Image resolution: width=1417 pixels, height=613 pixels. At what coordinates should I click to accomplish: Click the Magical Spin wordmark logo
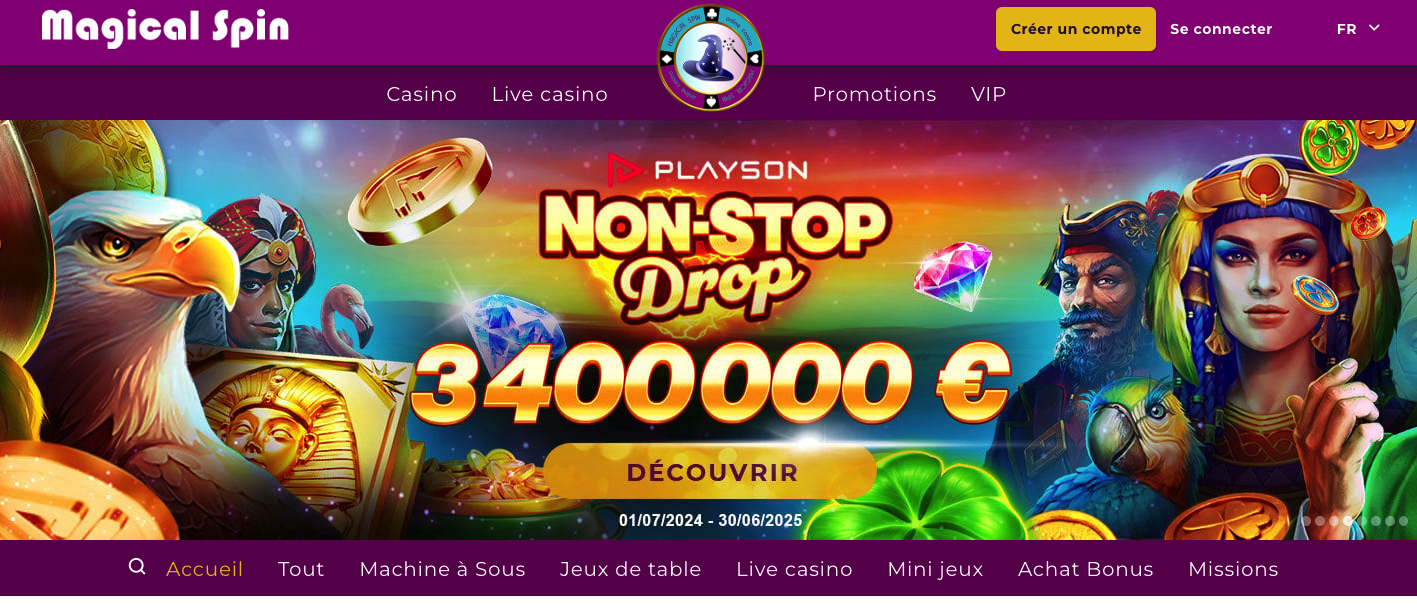165,28
